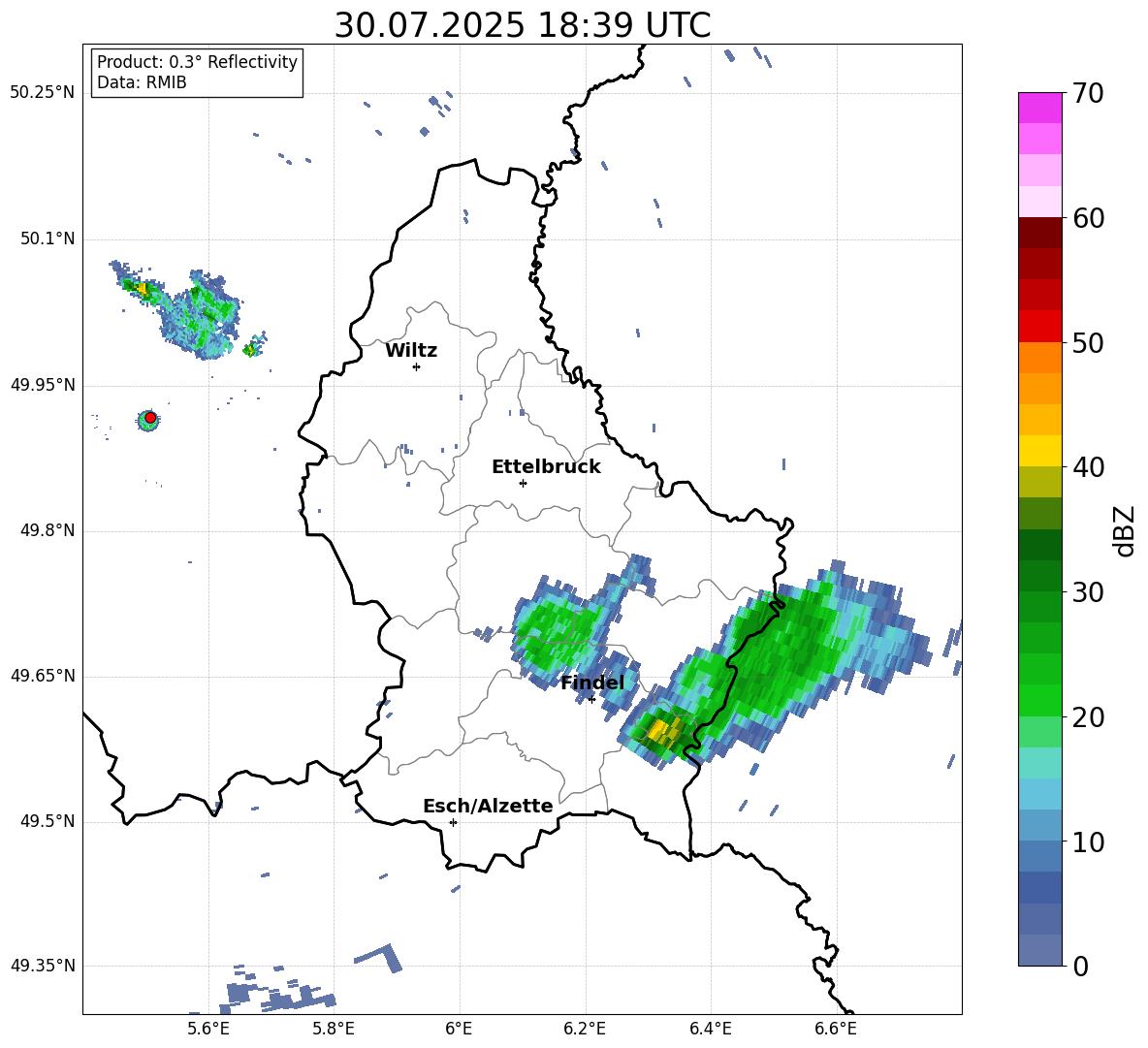This screenshot has height=1048, width=1148.
Task: Click the 60 colorbar tick label
Action: [1087, 218]
